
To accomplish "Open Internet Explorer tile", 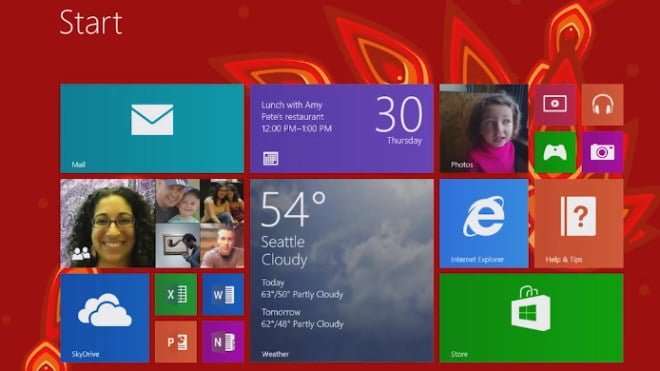I will [484, 224].
